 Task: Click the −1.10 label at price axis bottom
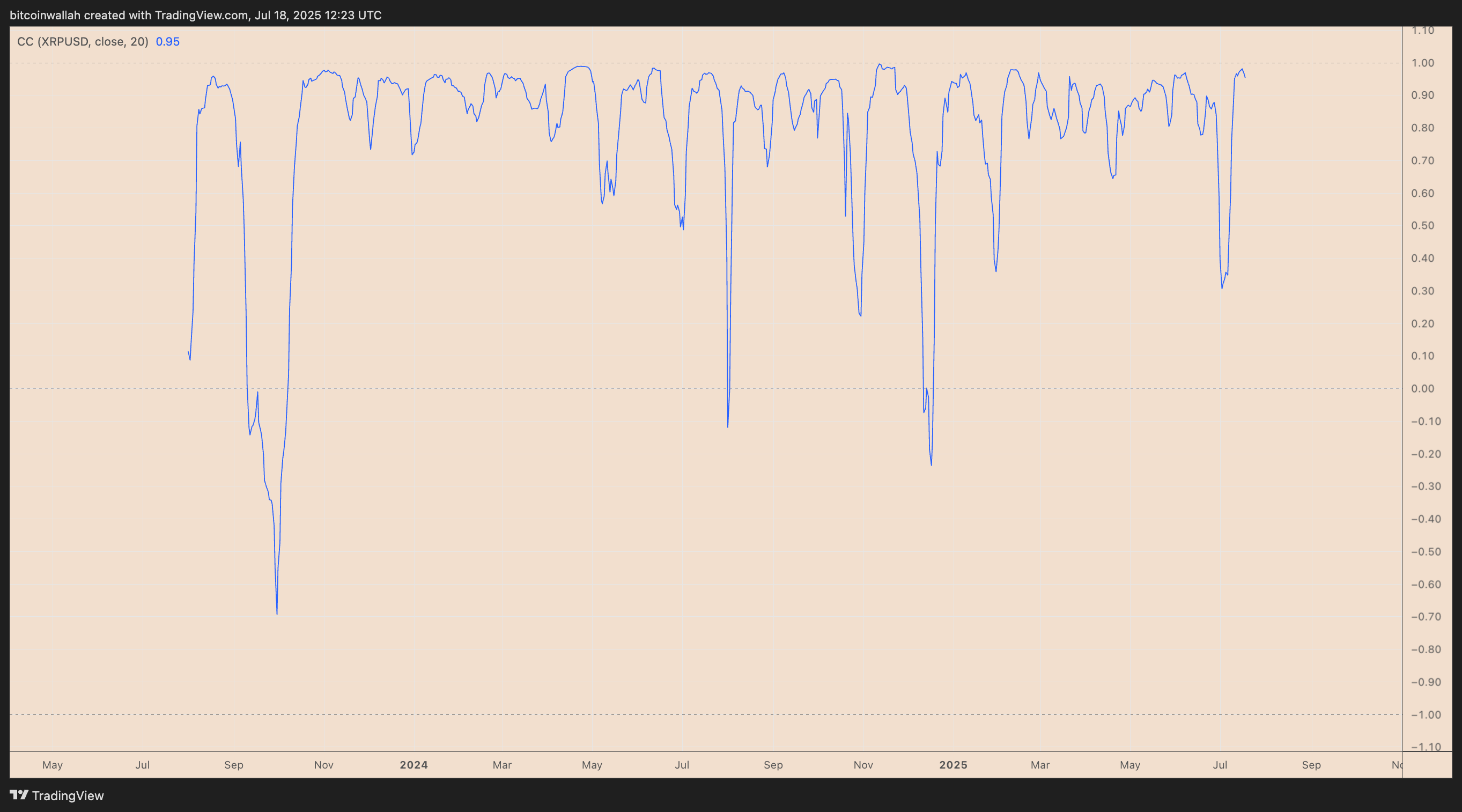(1425, 747)
